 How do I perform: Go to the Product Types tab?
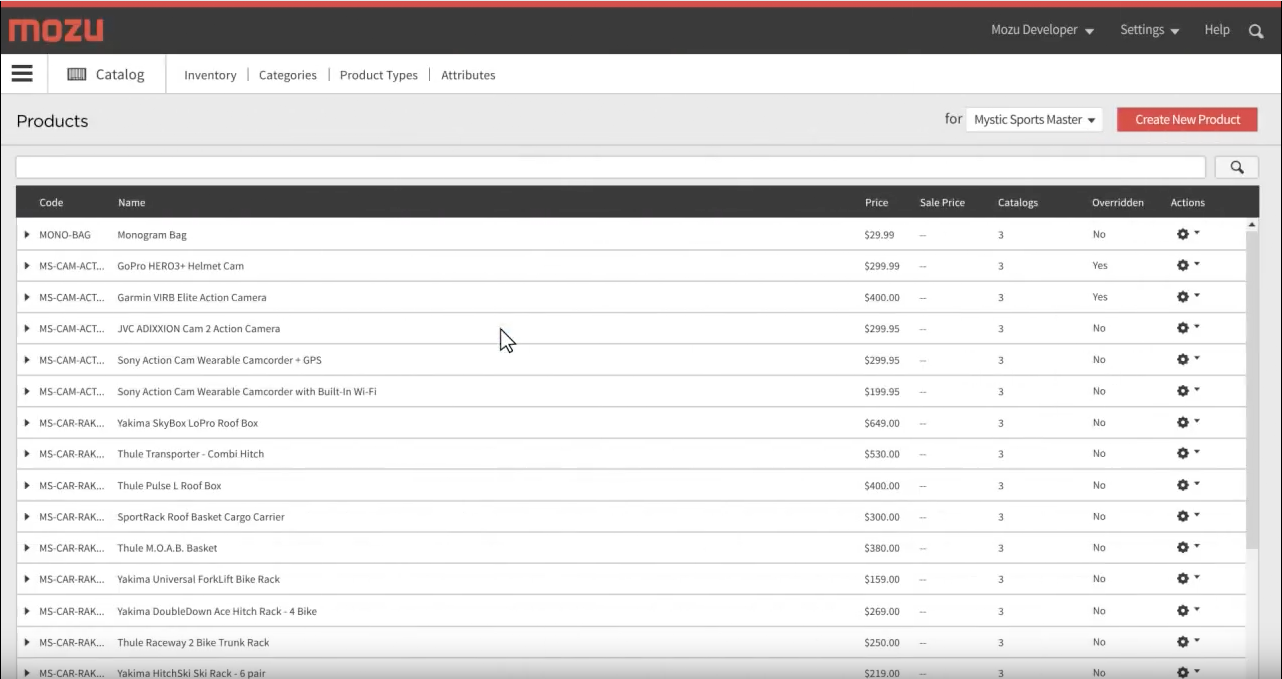pyautogui.click(x=379, y=75)
